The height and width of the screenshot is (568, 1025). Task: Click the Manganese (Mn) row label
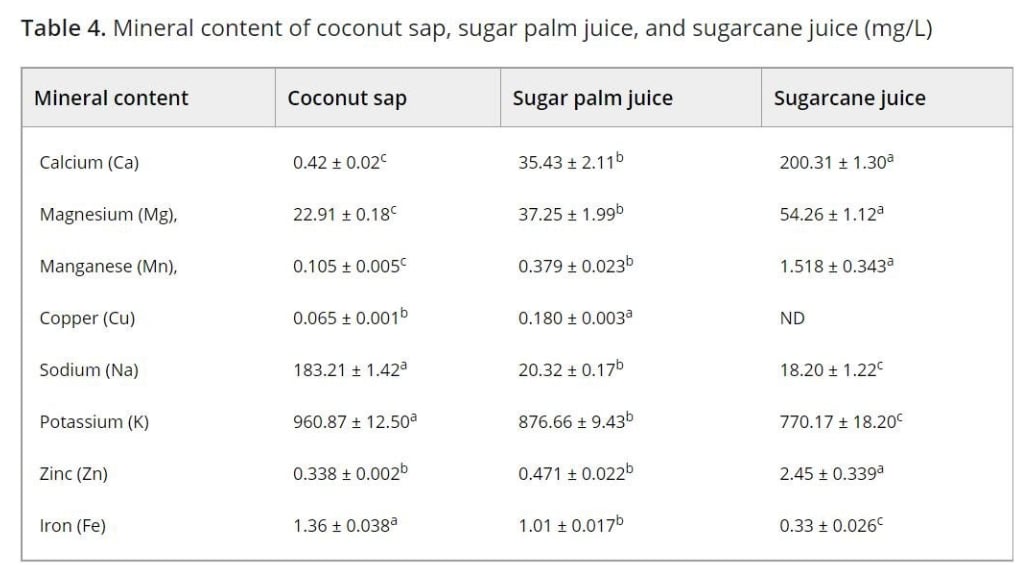point(108,266)
